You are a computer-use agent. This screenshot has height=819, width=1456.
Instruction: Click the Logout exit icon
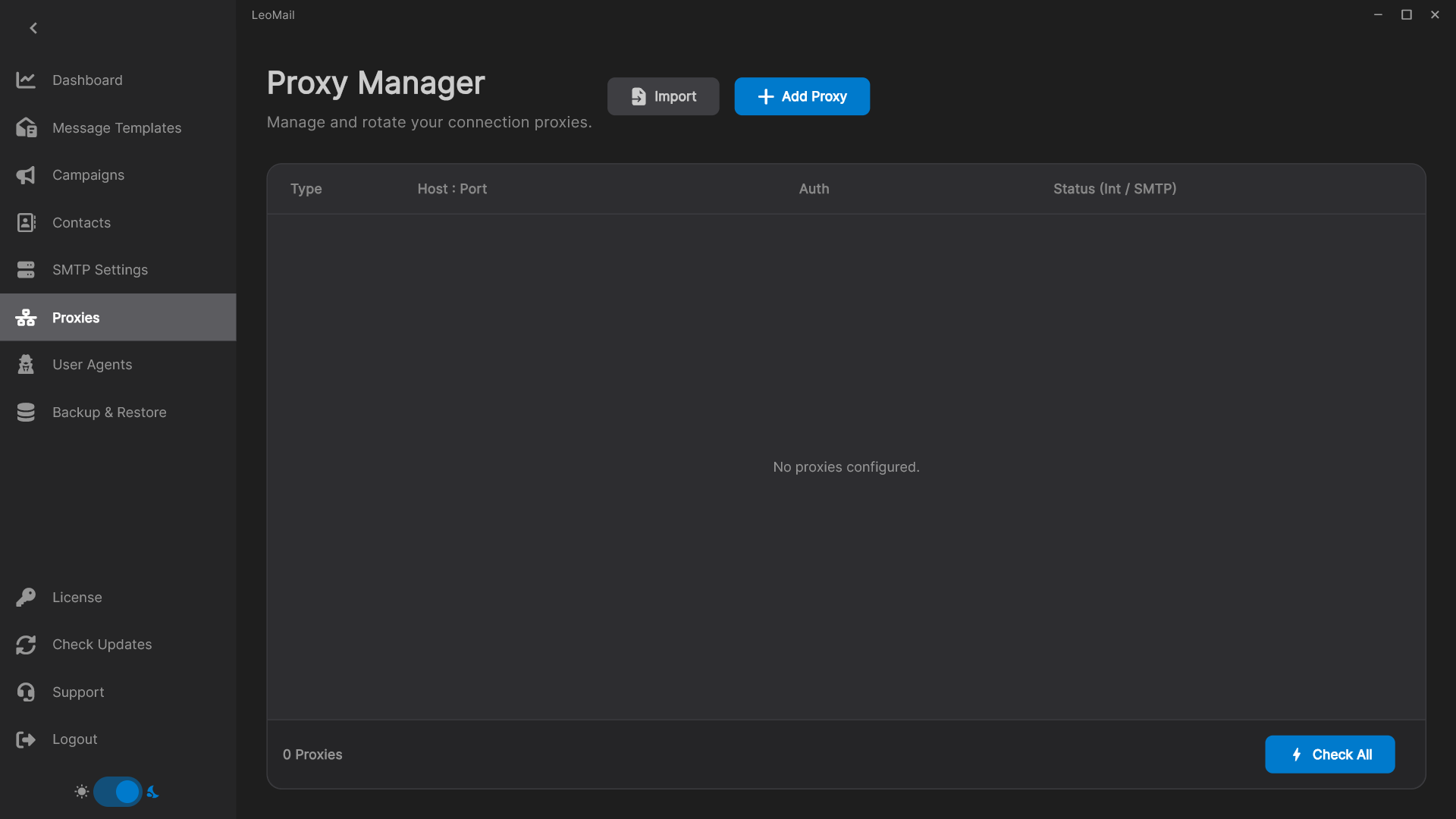(x=26, y=739)
